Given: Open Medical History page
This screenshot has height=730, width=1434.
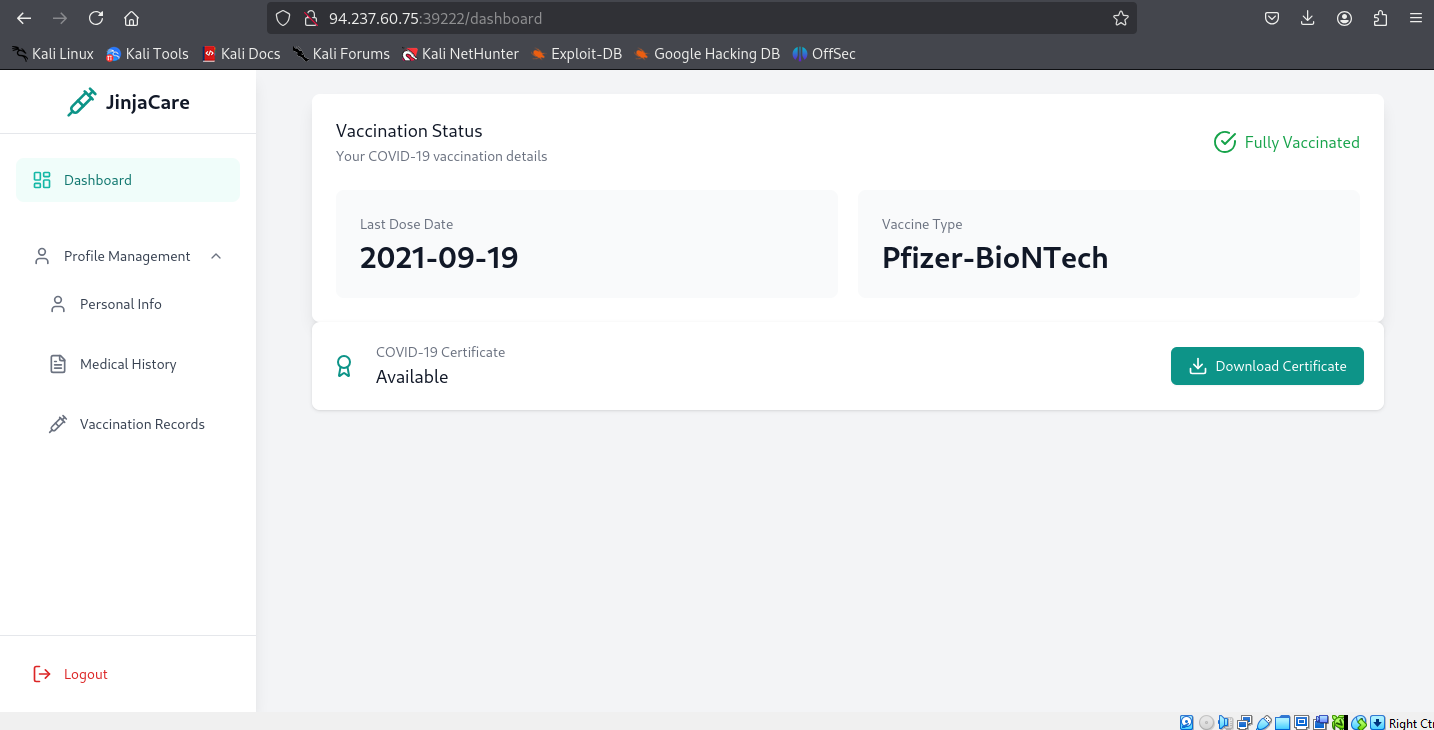Looking at the screenshot, I should pyautogui.click(x=127, y=364).
